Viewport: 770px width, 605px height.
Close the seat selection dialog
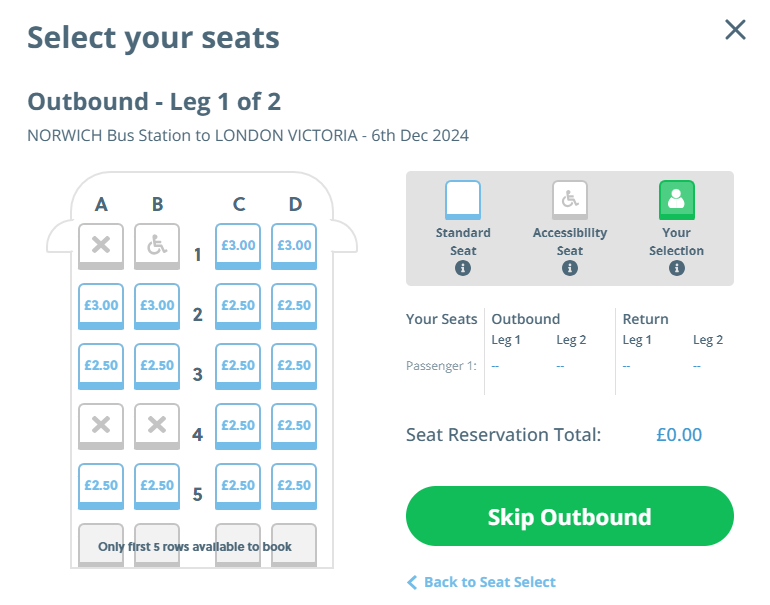click(x=735, y=30)
